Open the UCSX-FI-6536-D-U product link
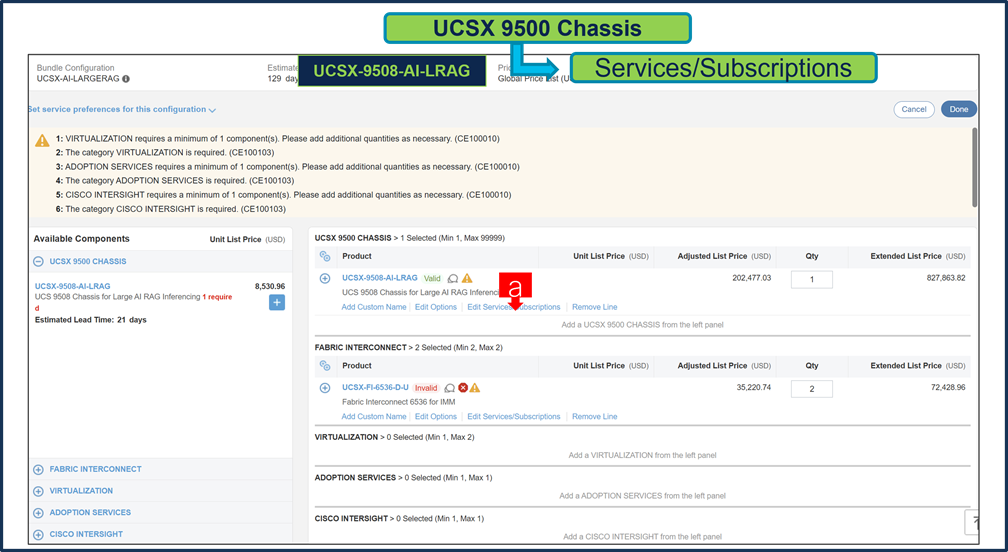Viewport: 1008px width, 552px height. tap(375, 387)
